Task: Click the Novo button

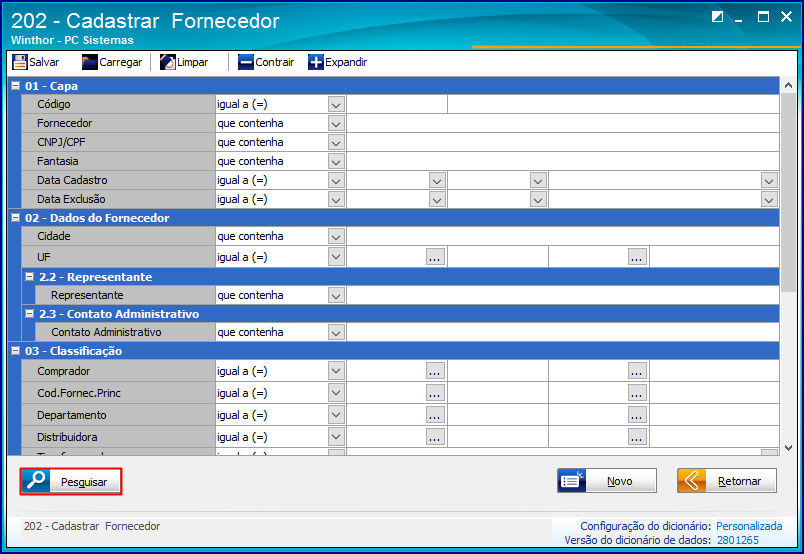Action: pos(607,481)
